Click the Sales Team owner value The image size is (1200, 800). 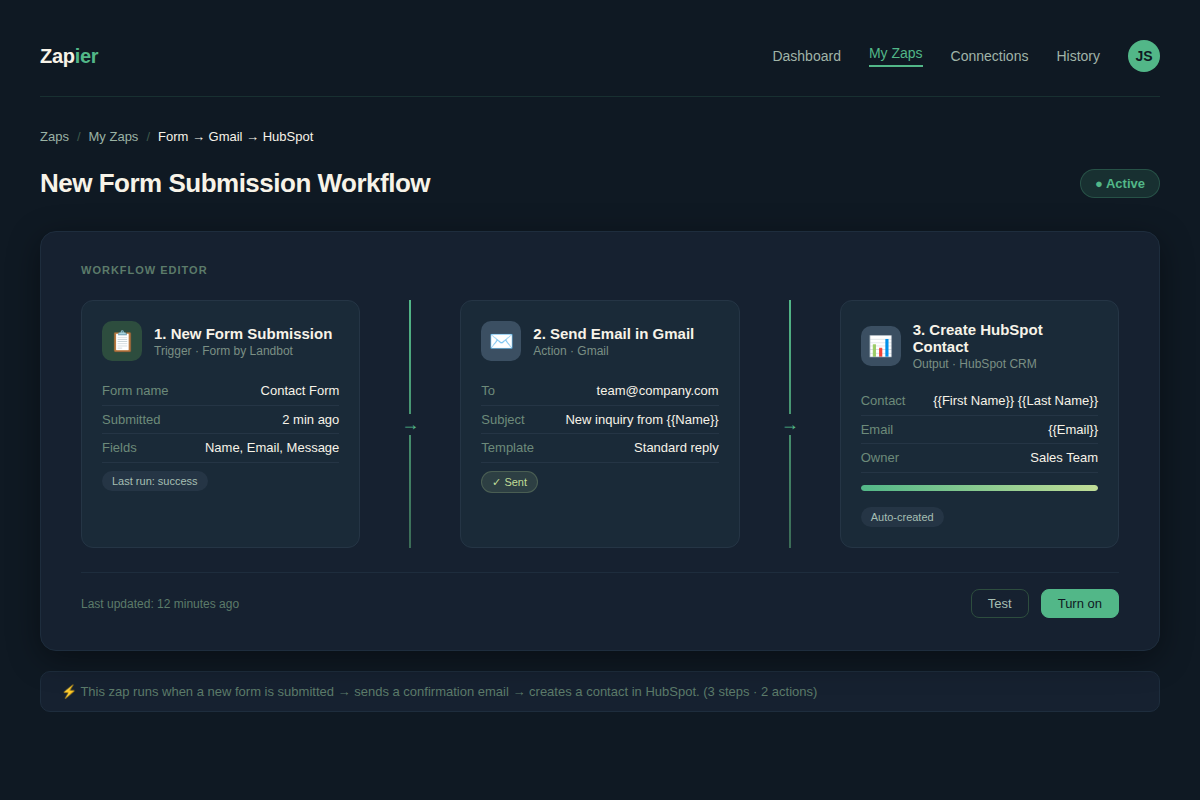click(1064, 458)
